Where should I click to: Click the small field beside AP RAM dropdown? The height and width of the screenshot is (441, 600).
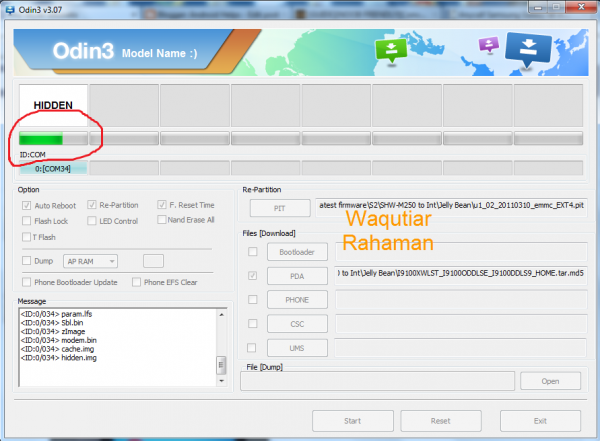(x=153, y=261)
